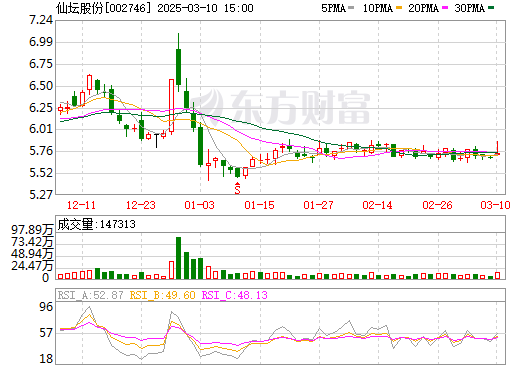Click the 02-14 date axis label

(x=377, y=205)
